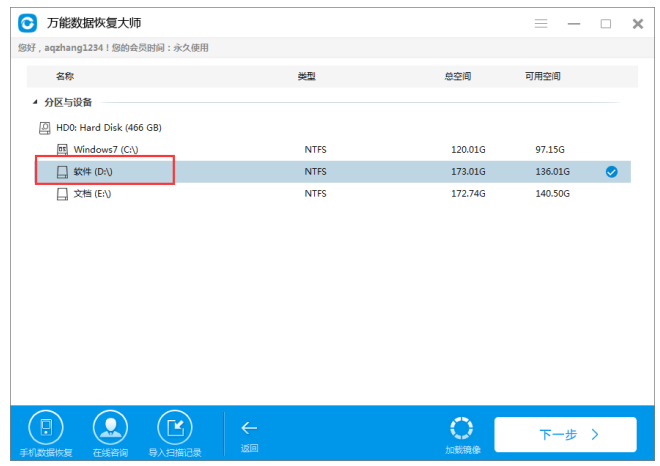Click the membership greeting text aqzhang1234

[x=113, y=48]
